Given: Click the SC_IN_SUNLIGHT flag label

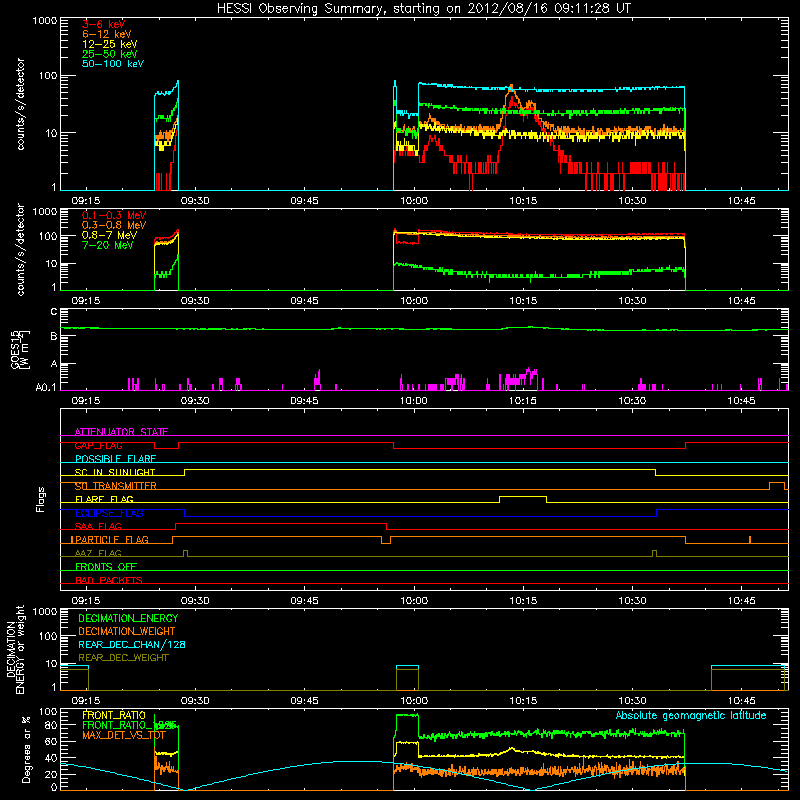Looking at the screenshot, I should coord(115,472).
